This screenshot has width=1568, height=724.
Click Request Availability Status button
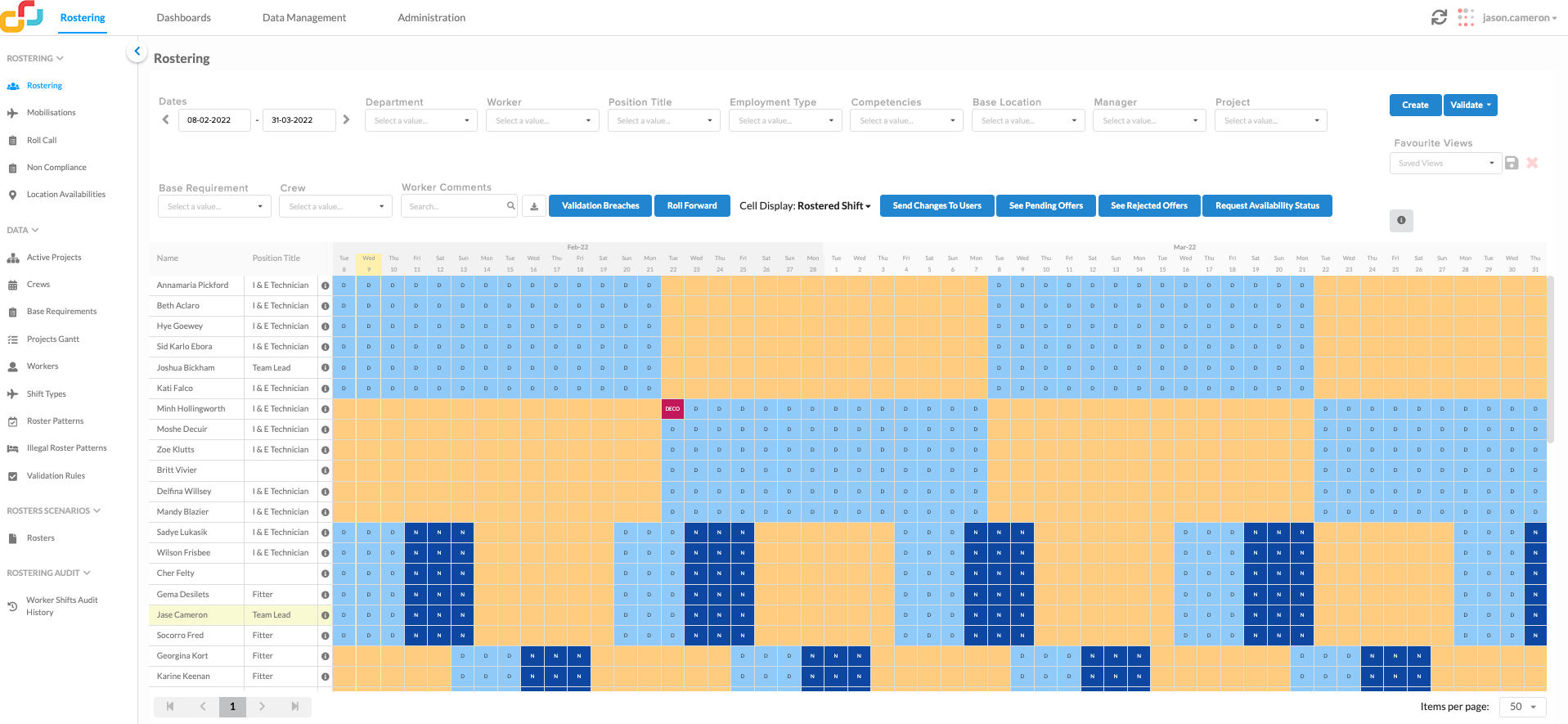point(1267,206)
